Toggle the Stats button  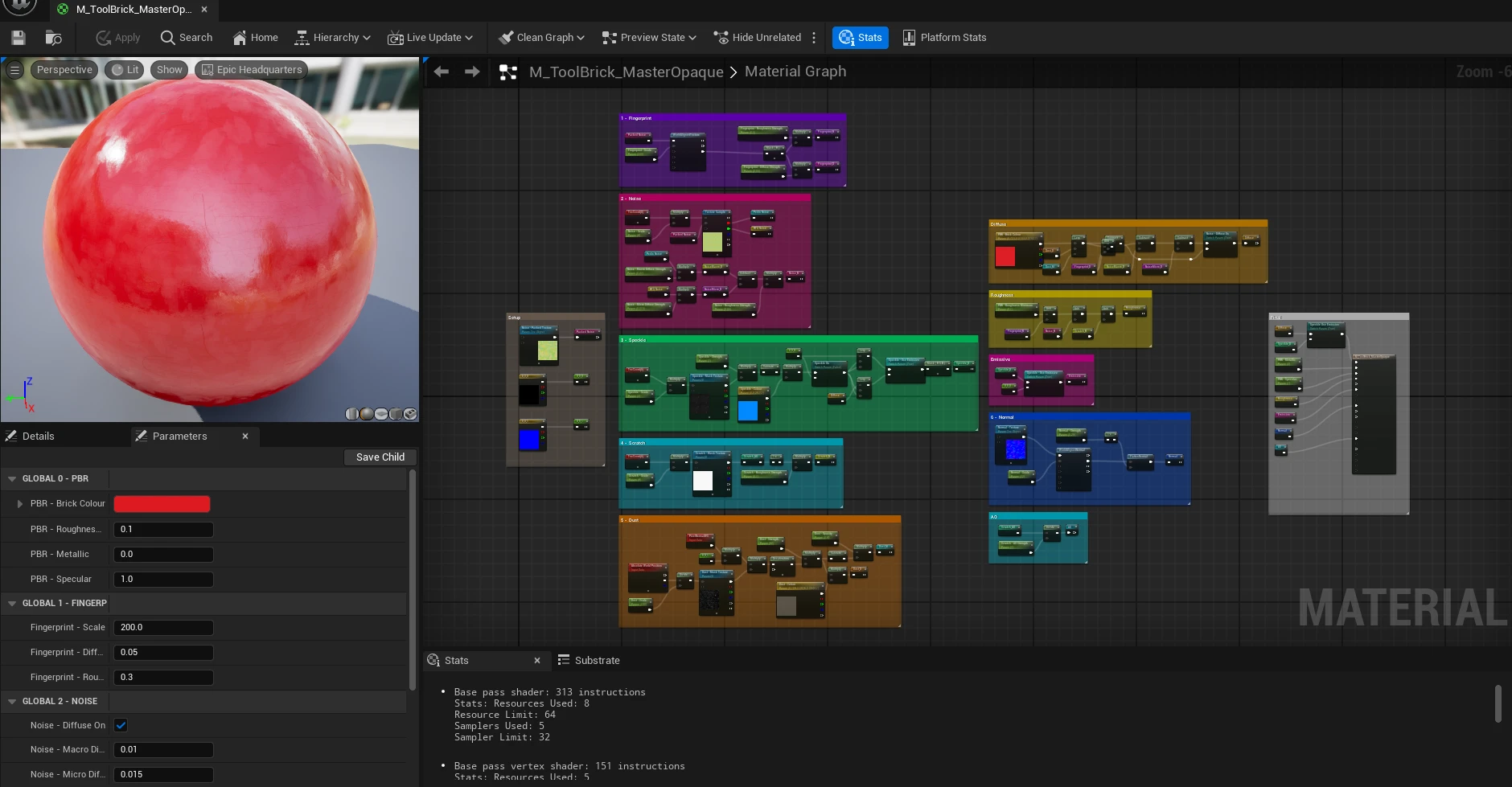coord(861,37)
